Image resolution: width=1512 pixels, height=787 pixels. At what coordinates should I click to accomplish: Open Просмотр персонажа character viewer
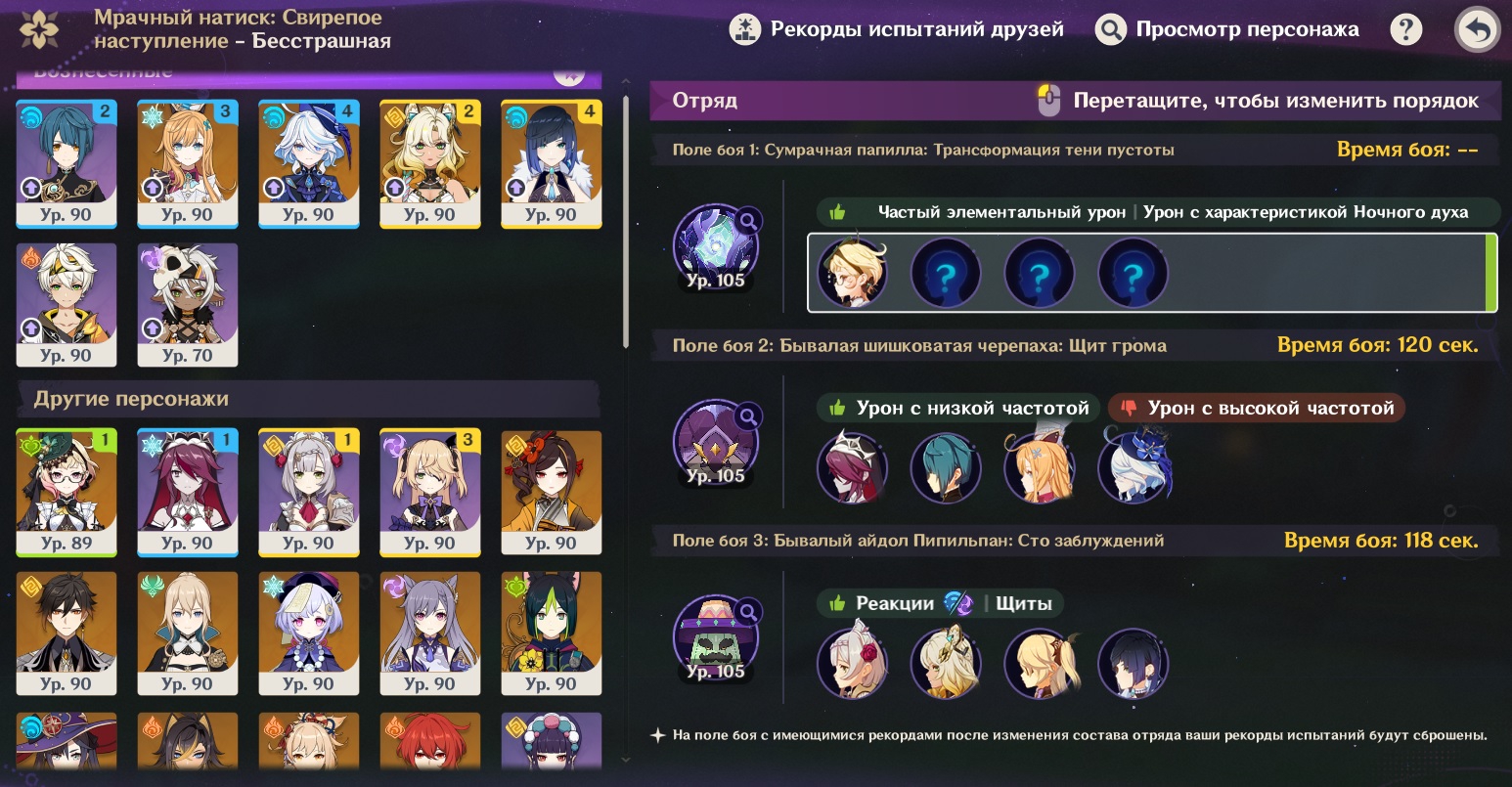(x=1226, y=30)
